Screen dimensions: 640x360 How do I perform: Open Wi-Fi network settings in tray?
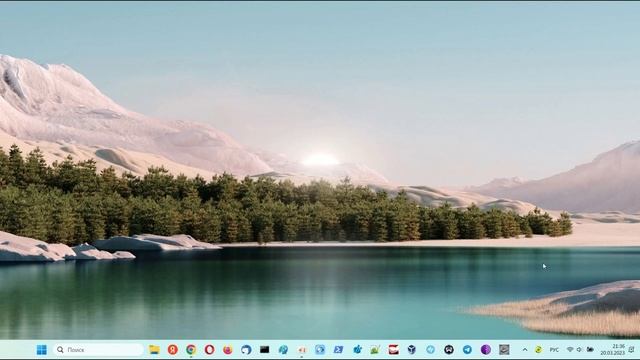click(x=570, y=350)
